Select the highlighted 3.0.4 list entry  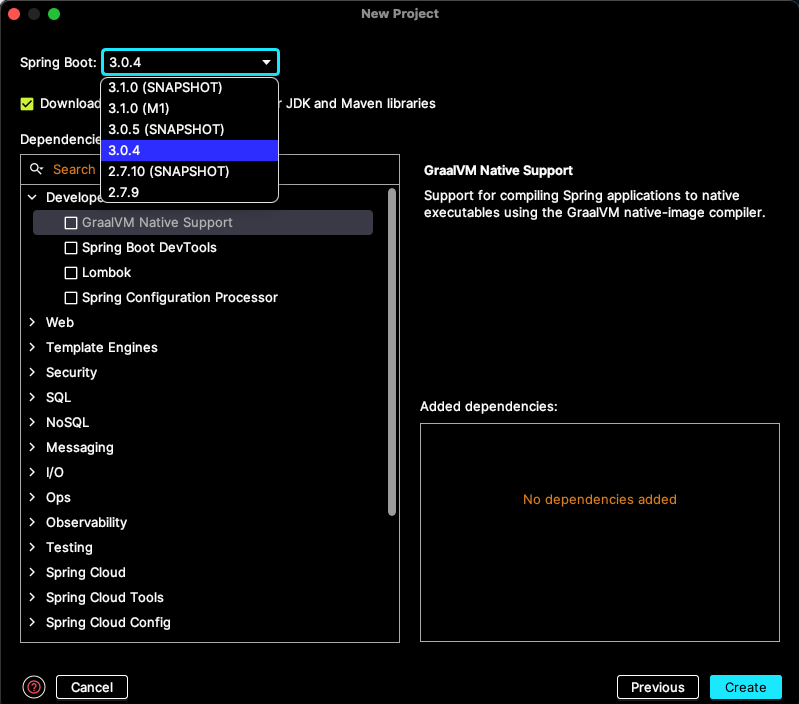click(x=190, y=150)
